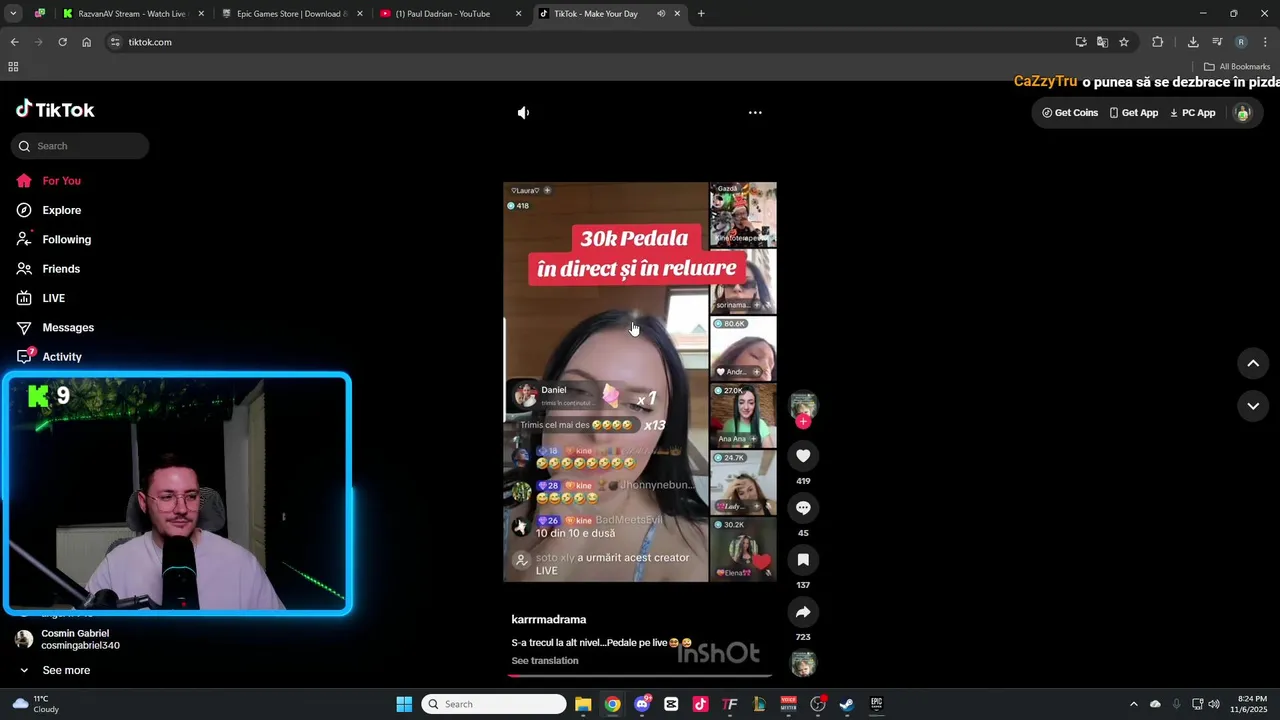The image size is (1280, 720).
Task: Open the tab search dropdown
Action: (13, 14)
